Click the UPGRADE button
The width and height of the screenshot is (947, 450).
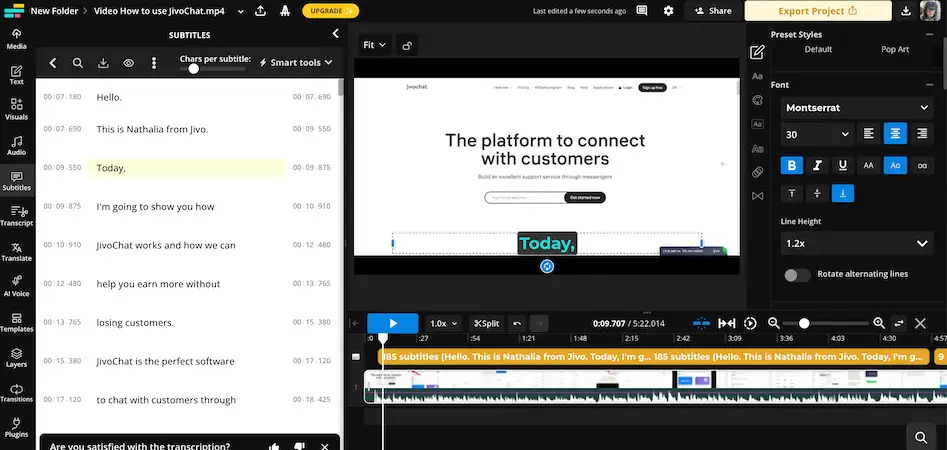pos(330,11)
